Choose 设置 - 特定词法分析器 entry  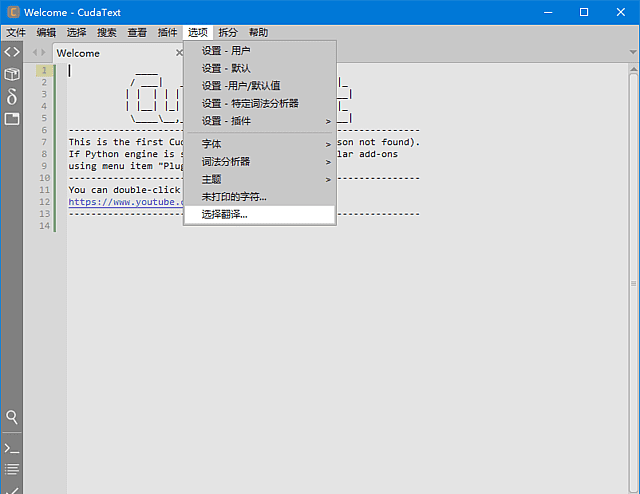click(x=260, y=103)
